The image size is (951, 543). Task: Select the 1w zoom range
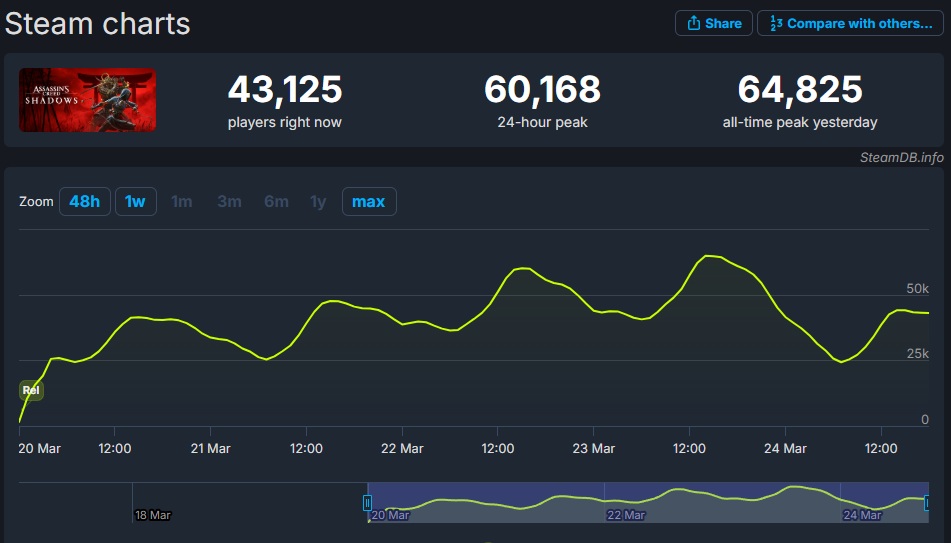tap(135, 201)
